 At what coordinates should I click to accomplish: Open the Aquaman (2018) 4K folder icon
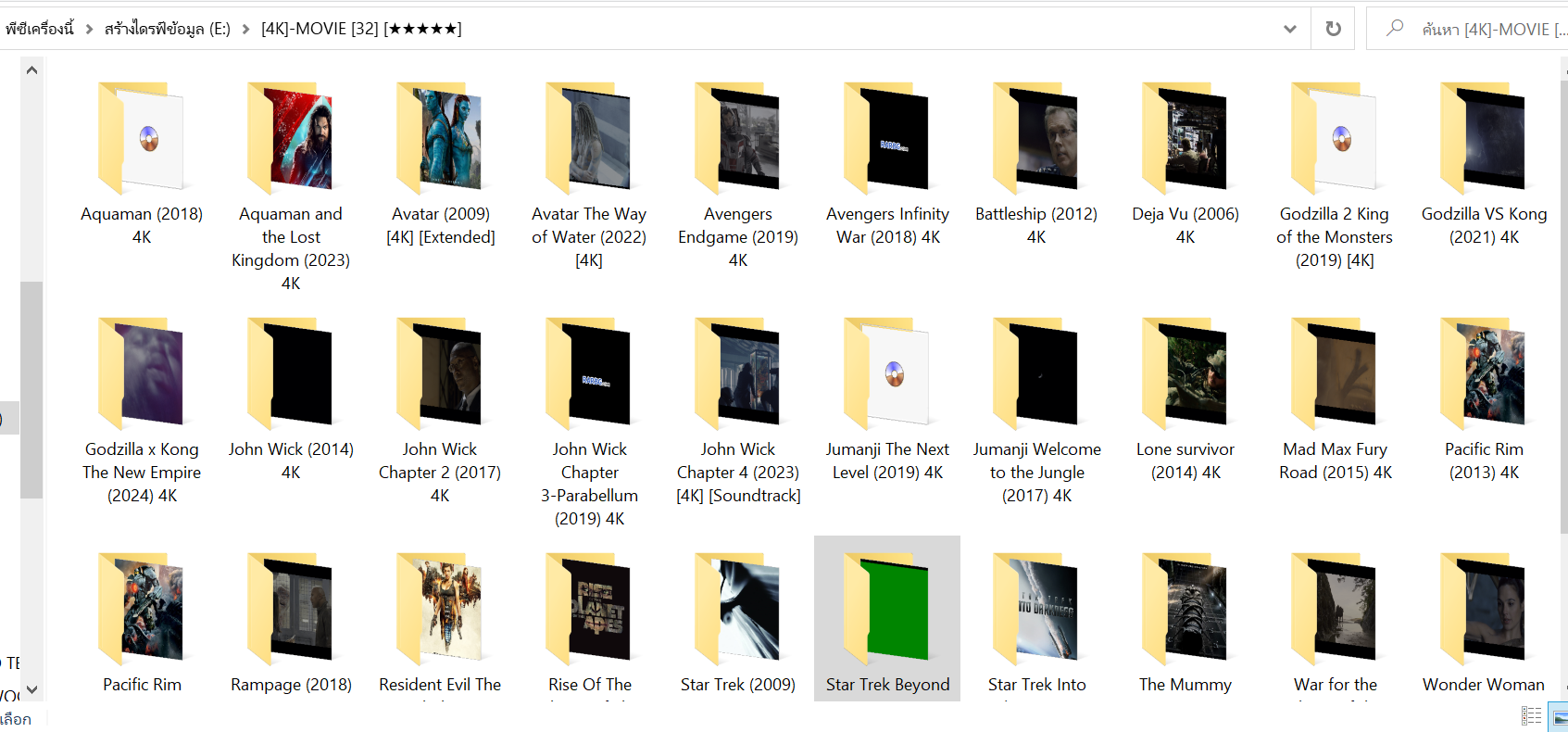pos(142,138)
